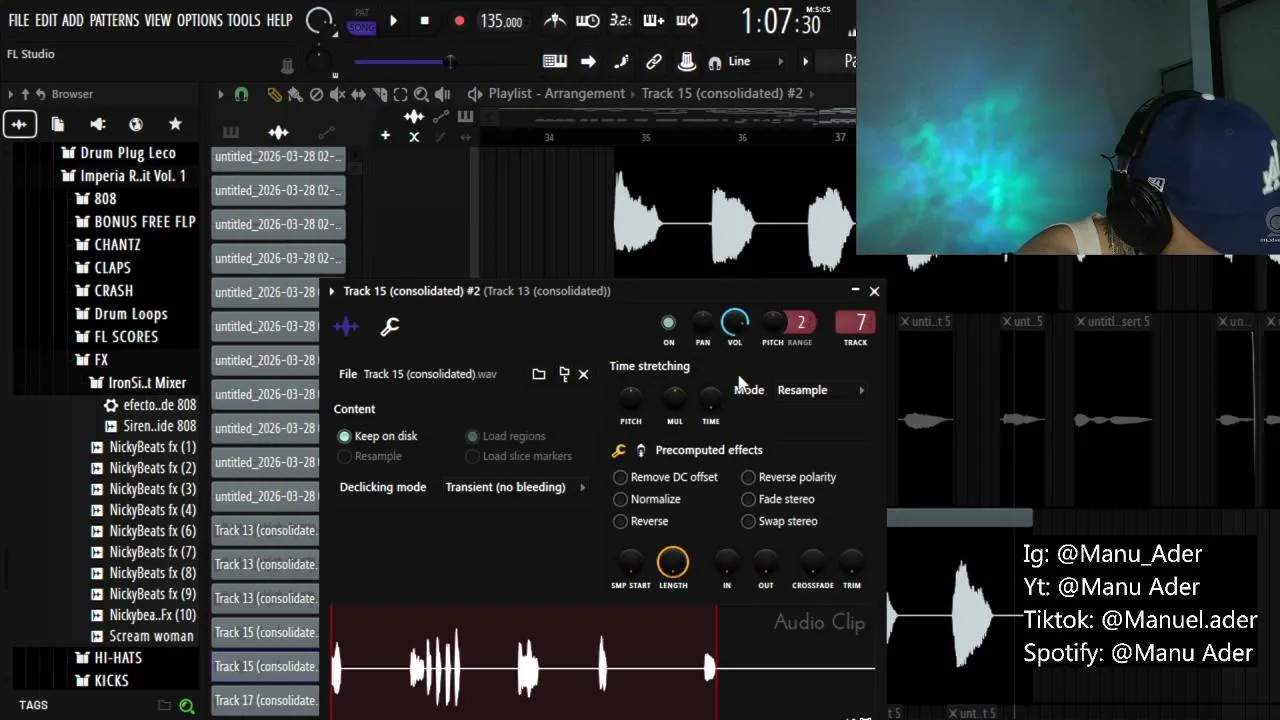Image resolution: width=1280 pixels, height=720 pixels.
Task: Enable Fade stereo
Action: pyautogui.click(x=778, y=499)
